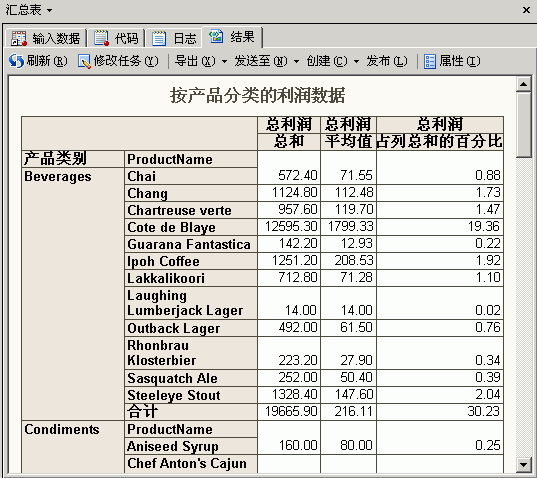Click the 结果 tab icon
This screenshot has width=537, height=478.
tap(216, 36)
